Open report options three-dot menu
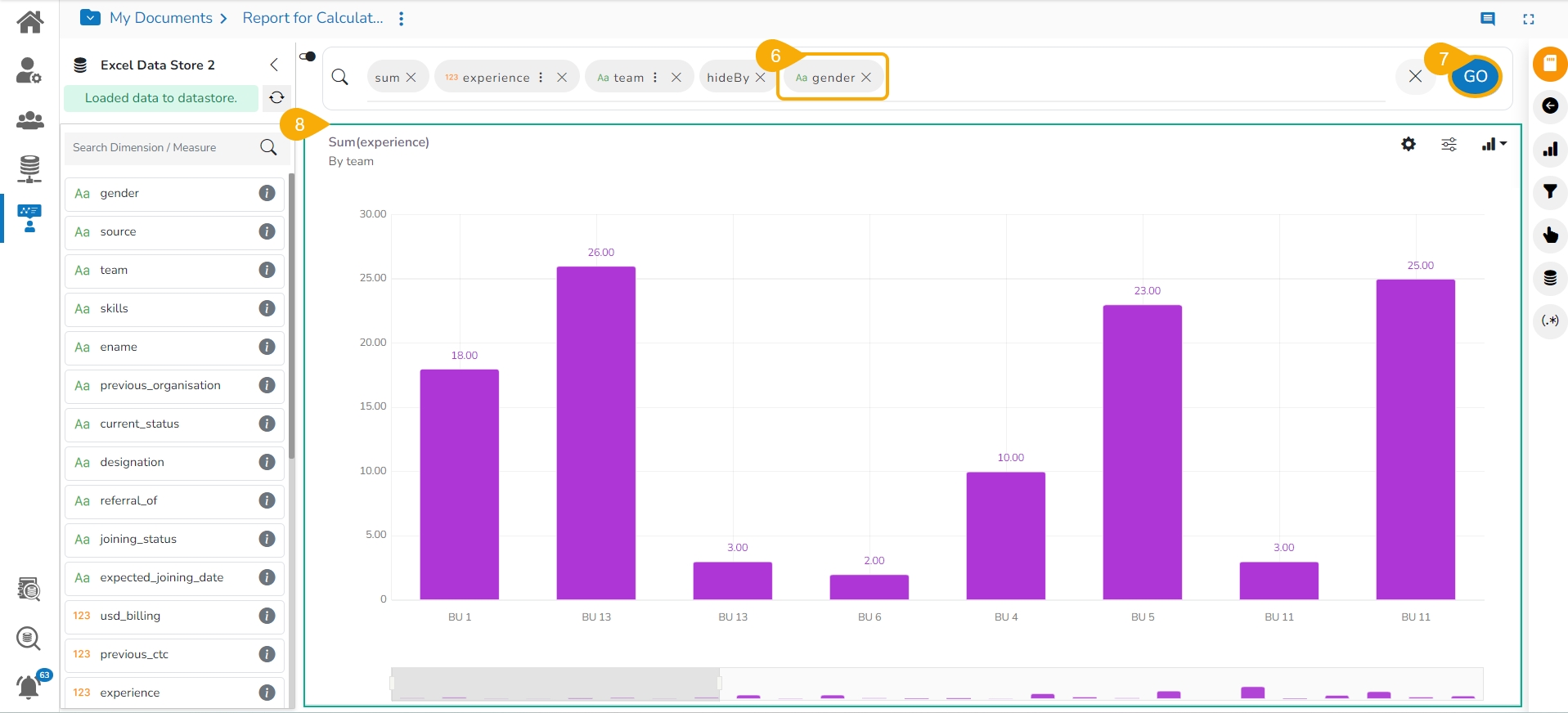The image size is (1568, 713). point(401,18)
